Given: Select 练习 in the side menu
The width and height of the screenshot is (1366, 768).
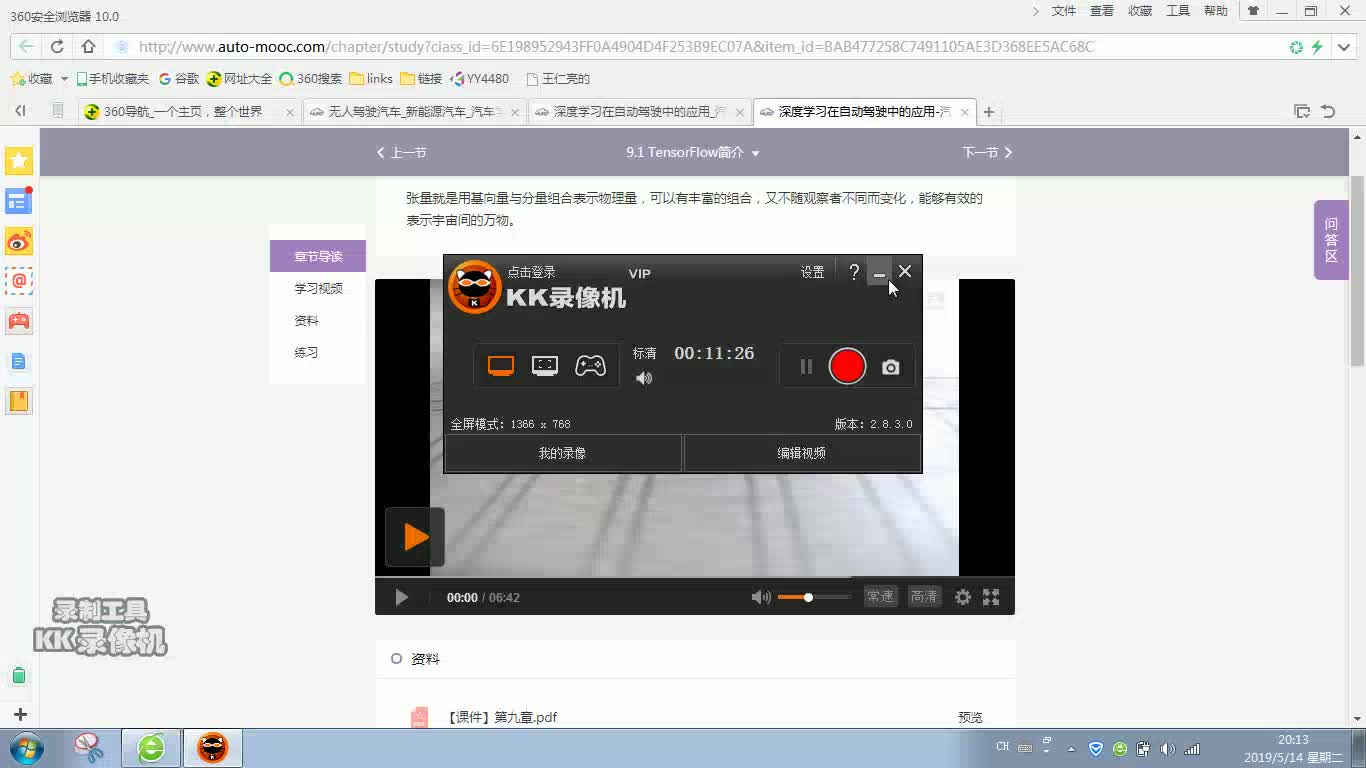Looking at the screenshot, I should [306, 352].
